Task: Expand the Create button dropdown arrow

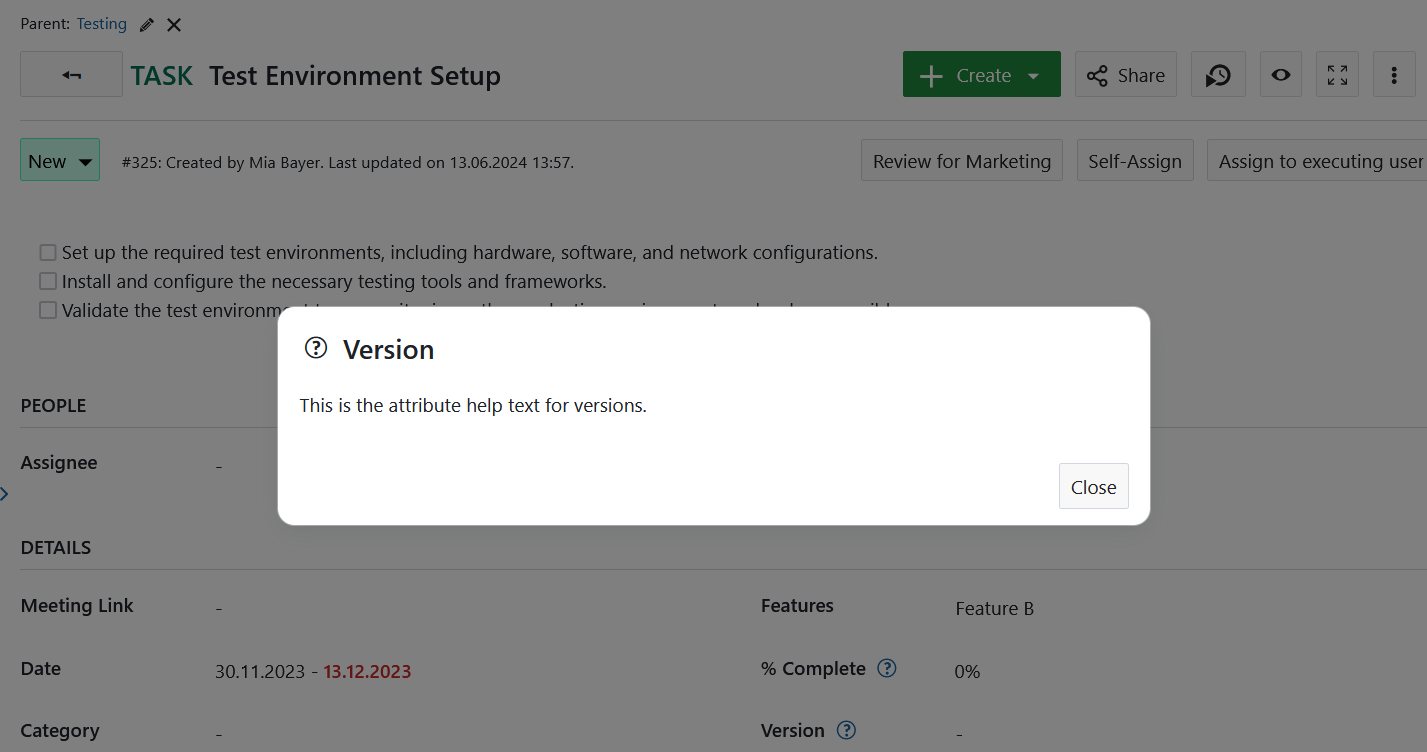Action: point(1034,74)
